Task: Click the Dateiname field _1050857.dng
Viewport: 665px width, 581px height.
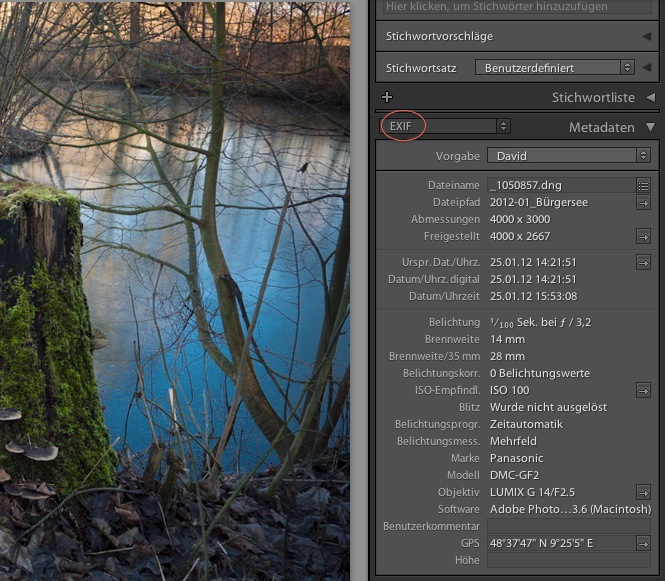Action: tap(559, 185)
